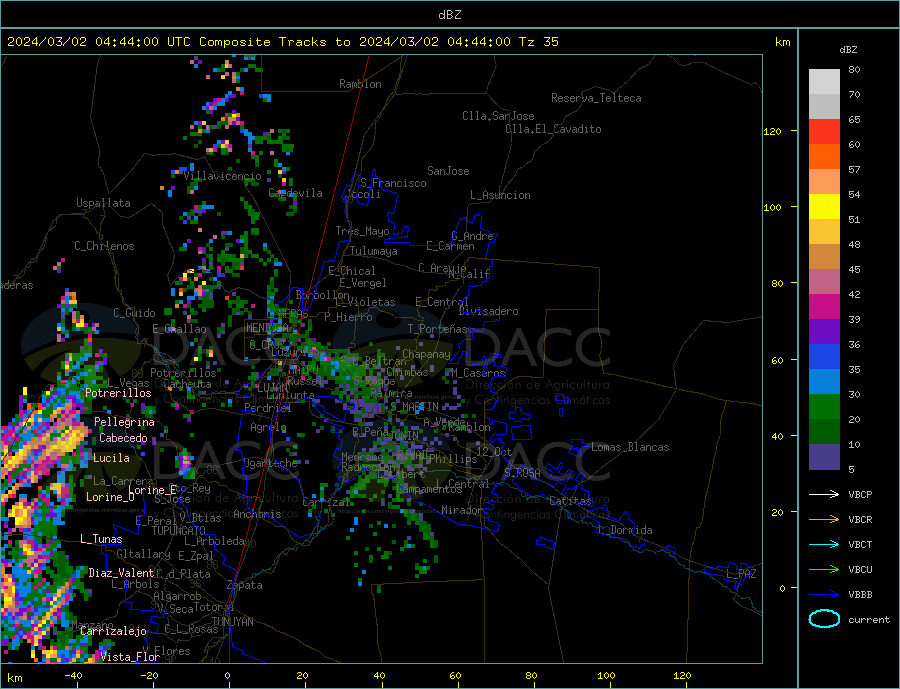Select the purple 39 dBZ color swatch
900x689 pixels.
[824, 332]
